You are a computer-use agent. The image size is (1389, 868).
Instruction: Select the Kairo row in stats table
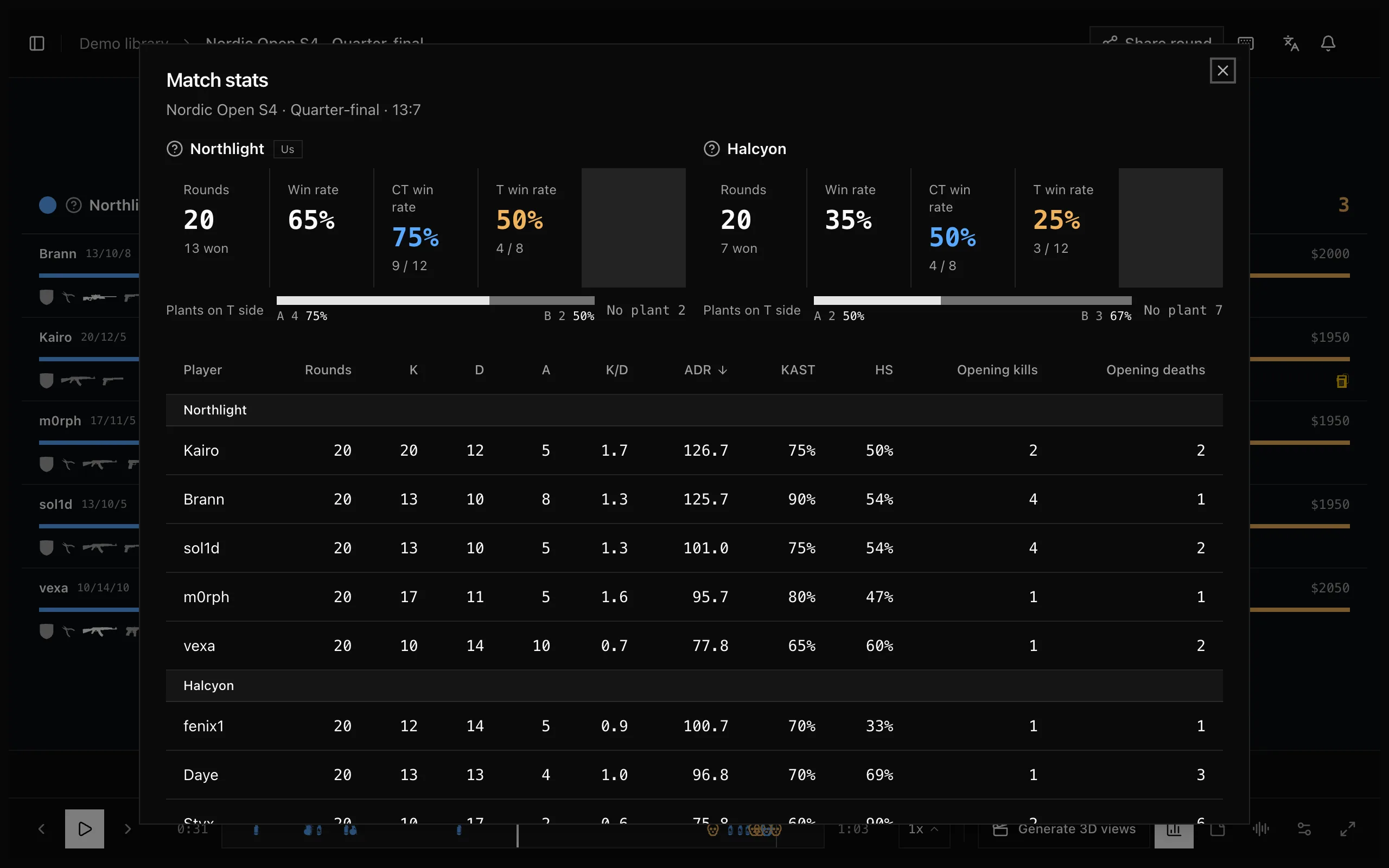[x=694, y=450]
